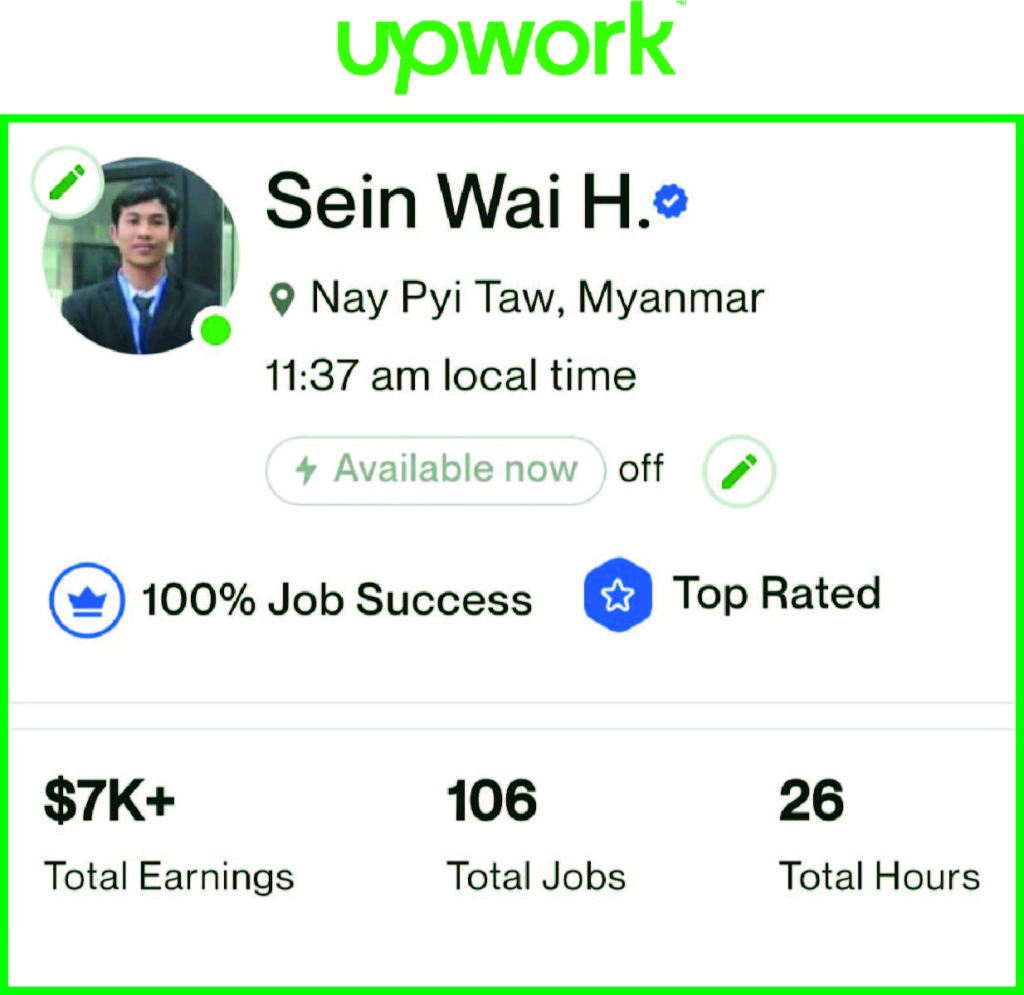This screenshot has height=995, width=1024.
Task: Click the 106 Total Jobs stat
Action: pyautogui.click(x=536, y=834)
